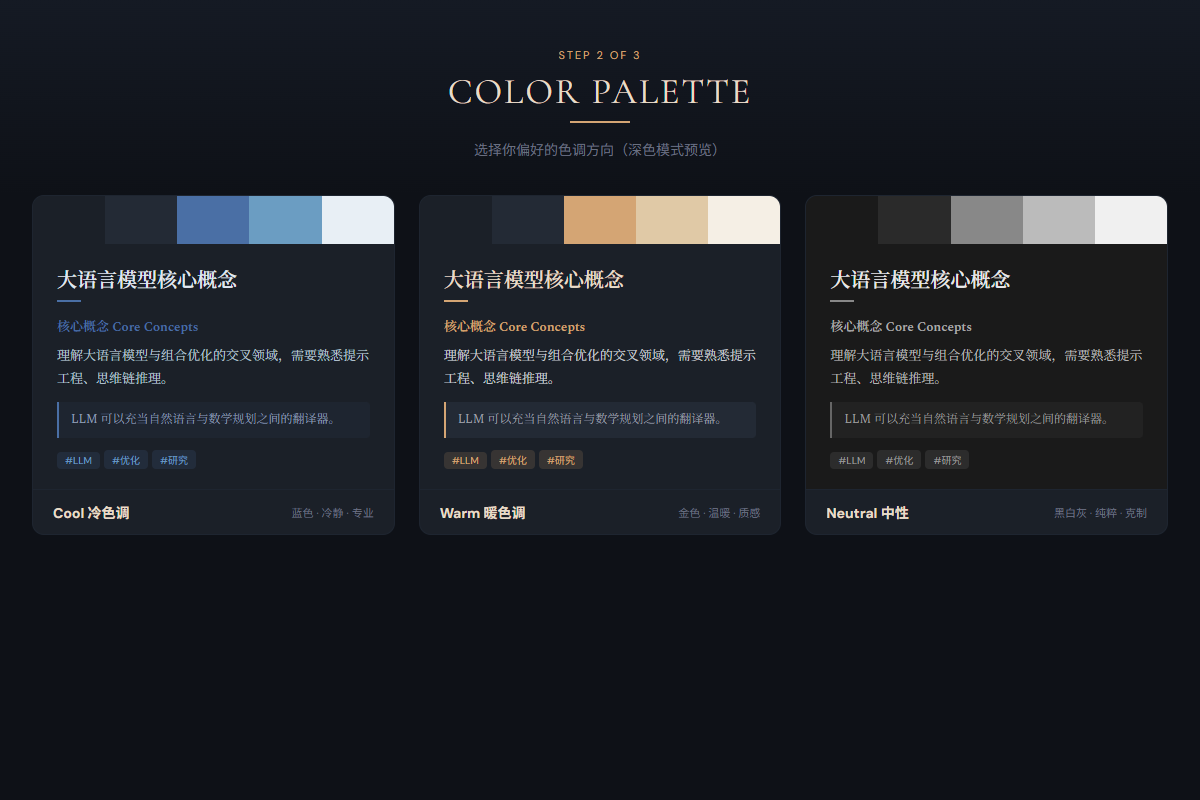Click the light blue swatch in Cool palette
This screenshot has height=800, width=1200.
pyautogui.click(x=286, y=219)
